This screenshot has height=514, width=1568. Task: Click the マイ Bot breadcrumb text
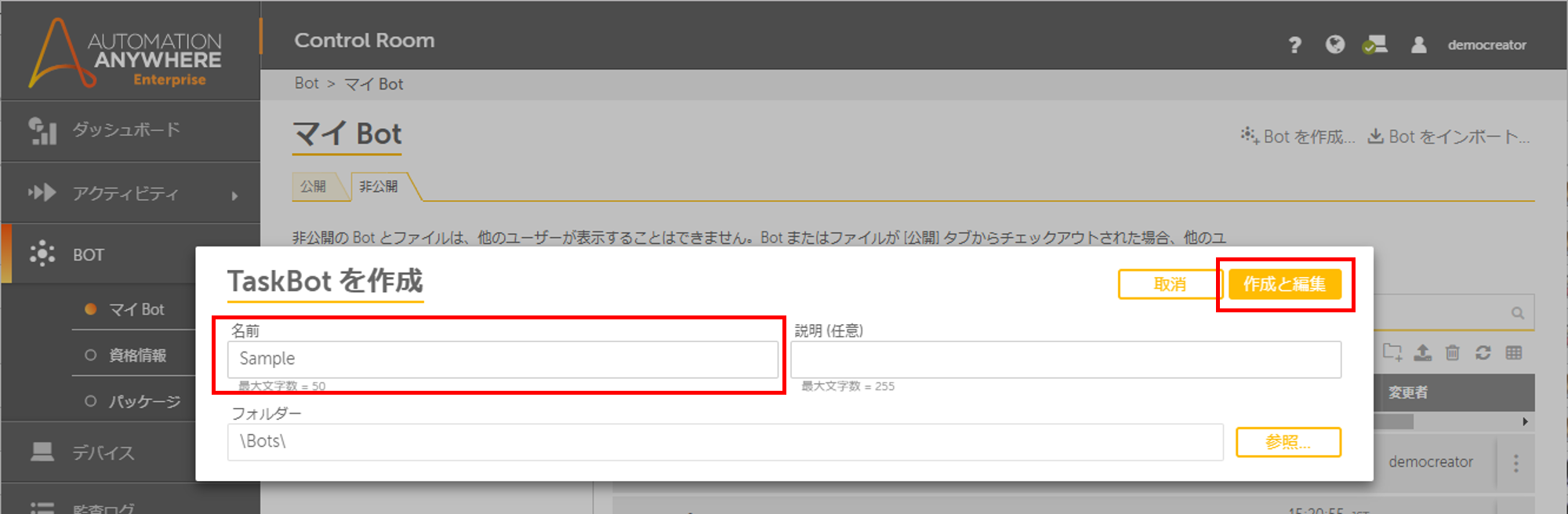click(374, 84)
